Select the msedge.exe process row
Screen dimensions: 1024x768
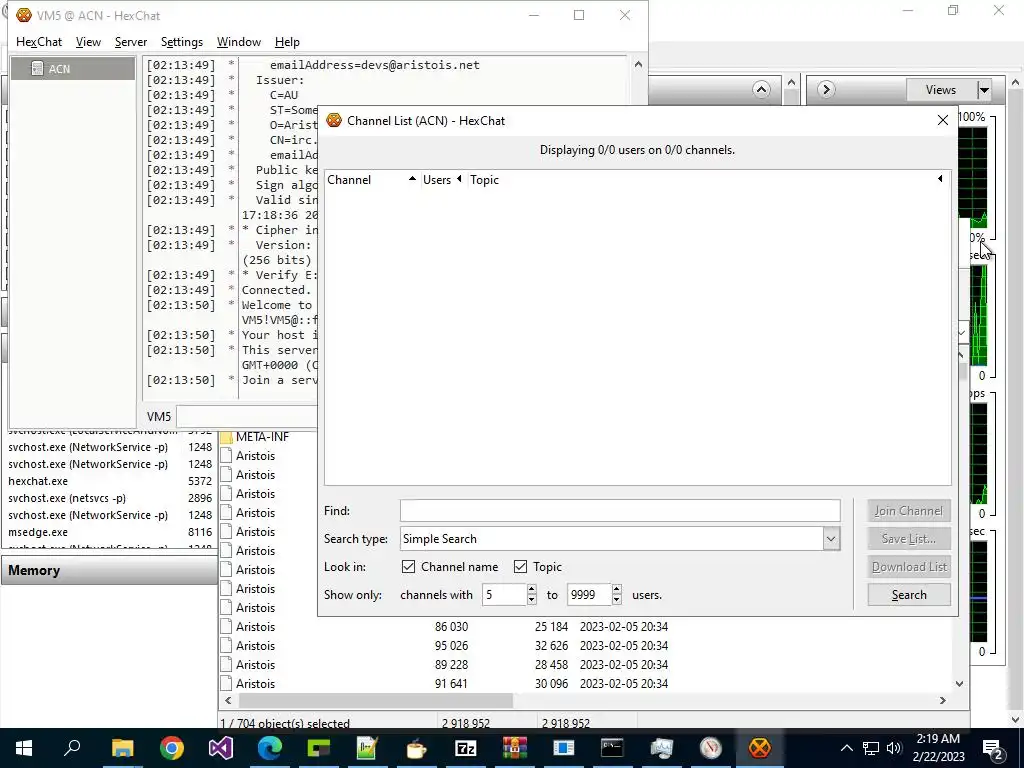click(x=110, y=532)
